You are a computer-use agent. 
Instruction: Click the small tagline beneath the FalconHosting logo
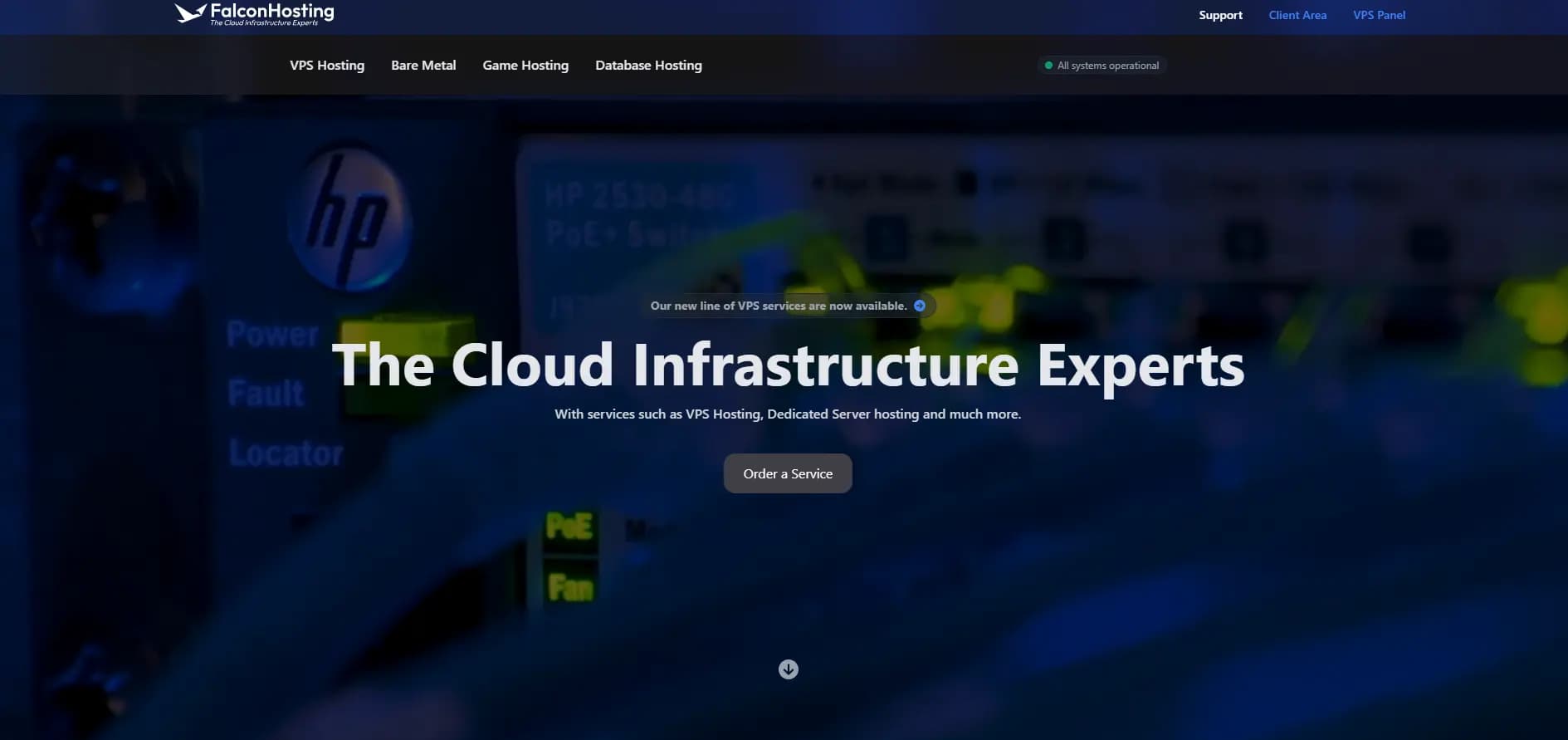pyautogui.click(x=264, y=23)
